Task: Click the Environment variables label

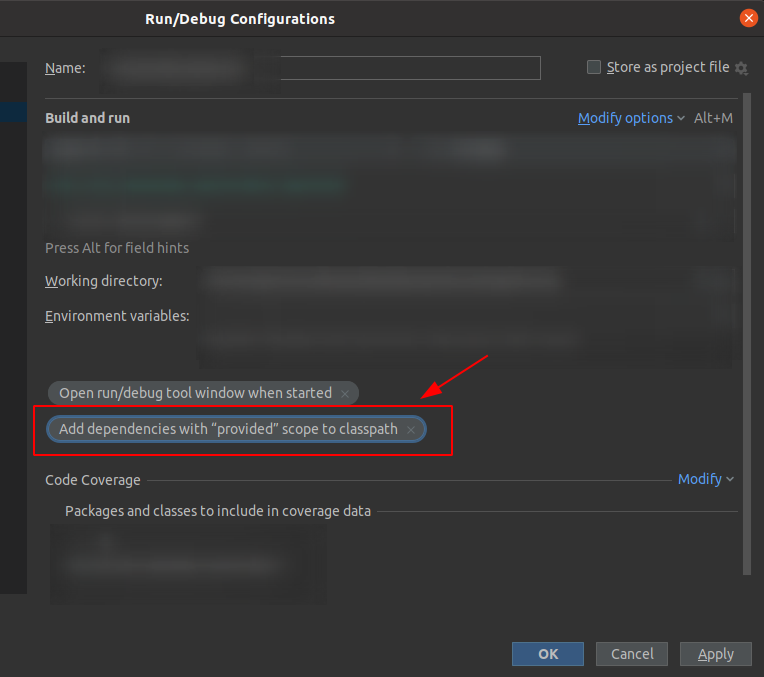Action: coord(117,316)
